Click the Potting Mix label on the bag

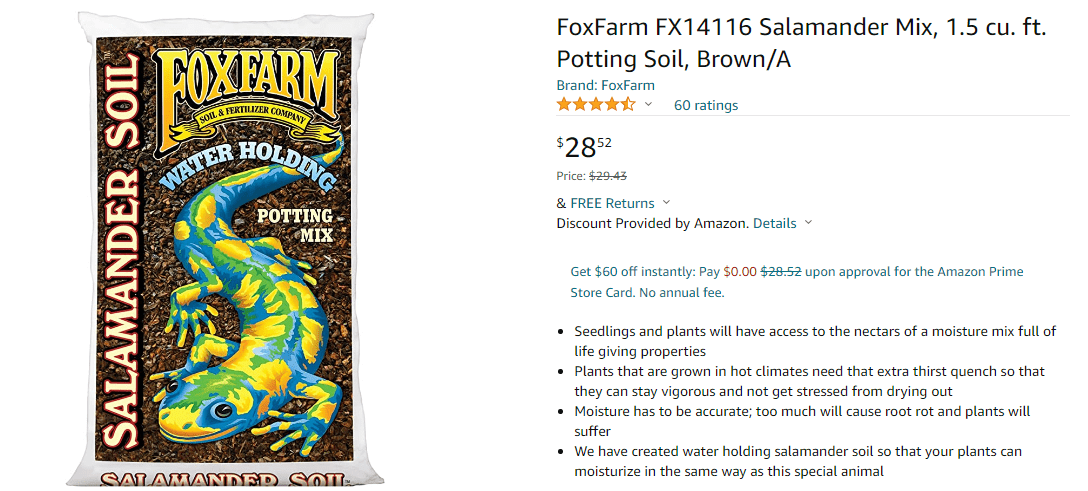click(x=296, y=225)
